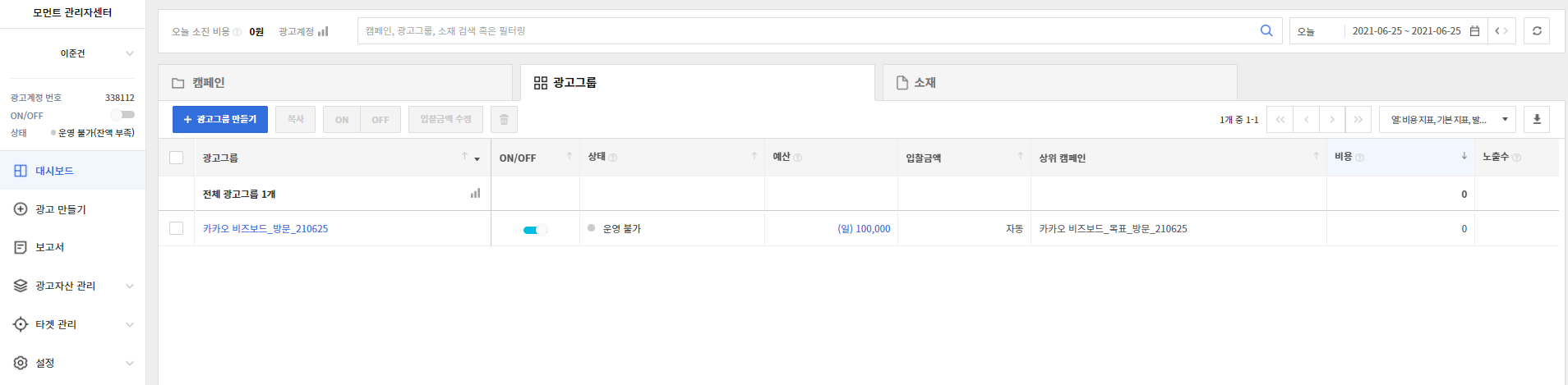The height and width of the screenshot is (385, 1568).
Task: Open the 카카오 비즈보드_방문_210625 ad group link
Action: [x=265, y=229]
